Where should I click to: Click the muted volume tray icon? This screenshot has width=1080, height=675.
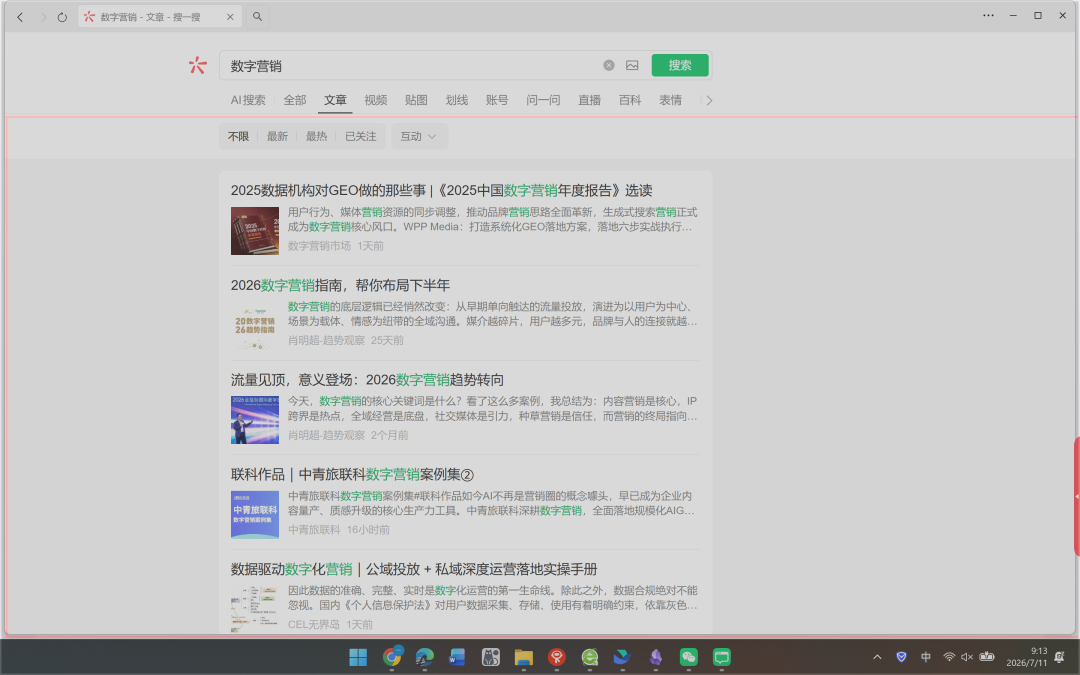tap(967, 657)
